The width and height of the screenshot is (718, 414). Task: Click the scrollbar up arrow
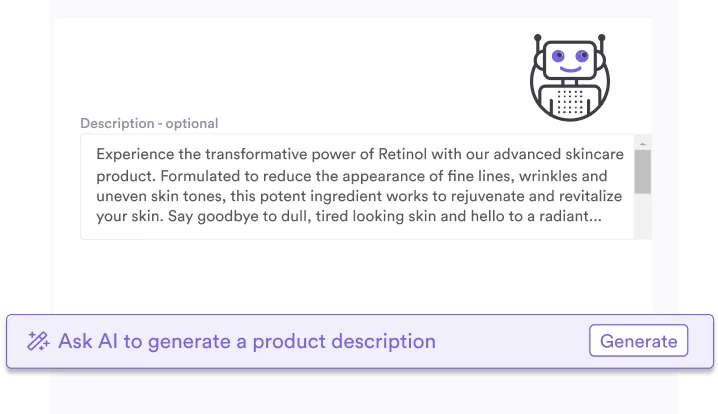click(643, 142)
